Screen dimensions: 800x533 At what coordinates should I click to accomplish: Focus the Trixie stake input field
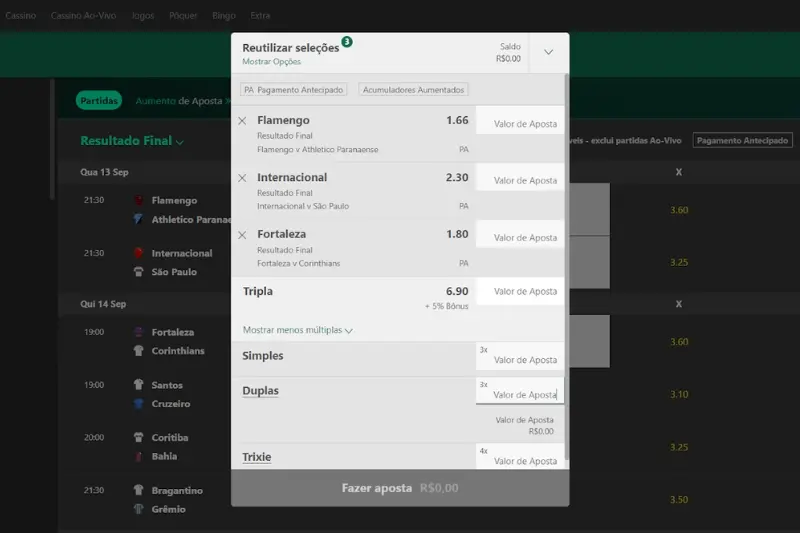(x=520, y=456)
